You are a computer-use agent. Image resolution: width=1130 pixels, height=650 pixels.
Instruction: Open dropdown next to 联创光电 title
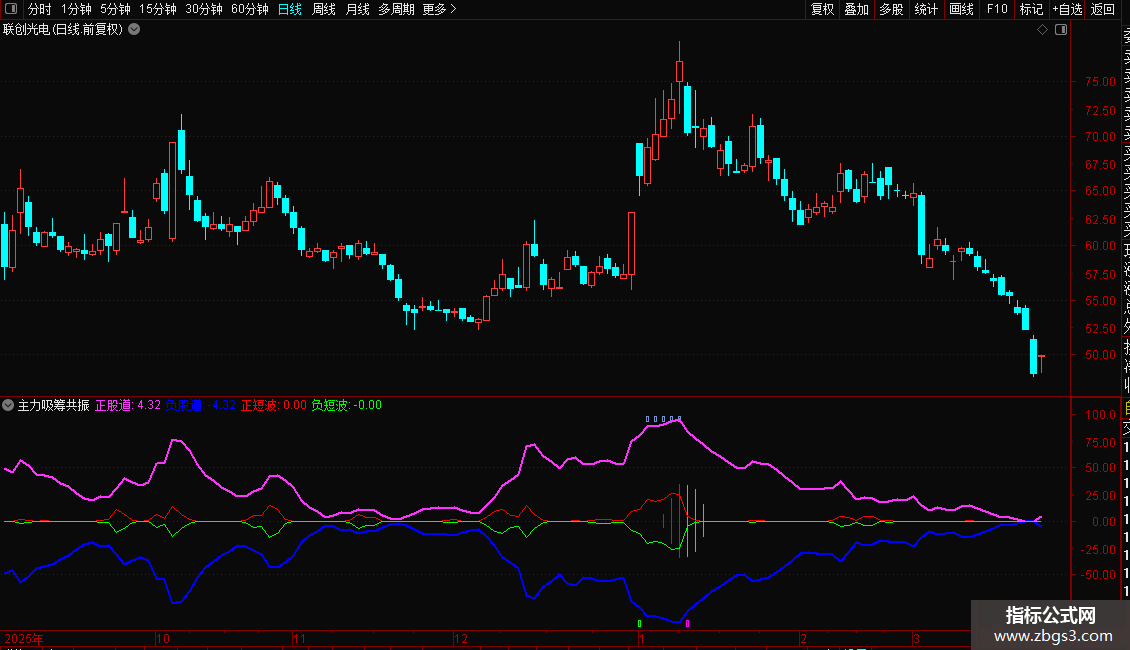(x=134, y=30)
